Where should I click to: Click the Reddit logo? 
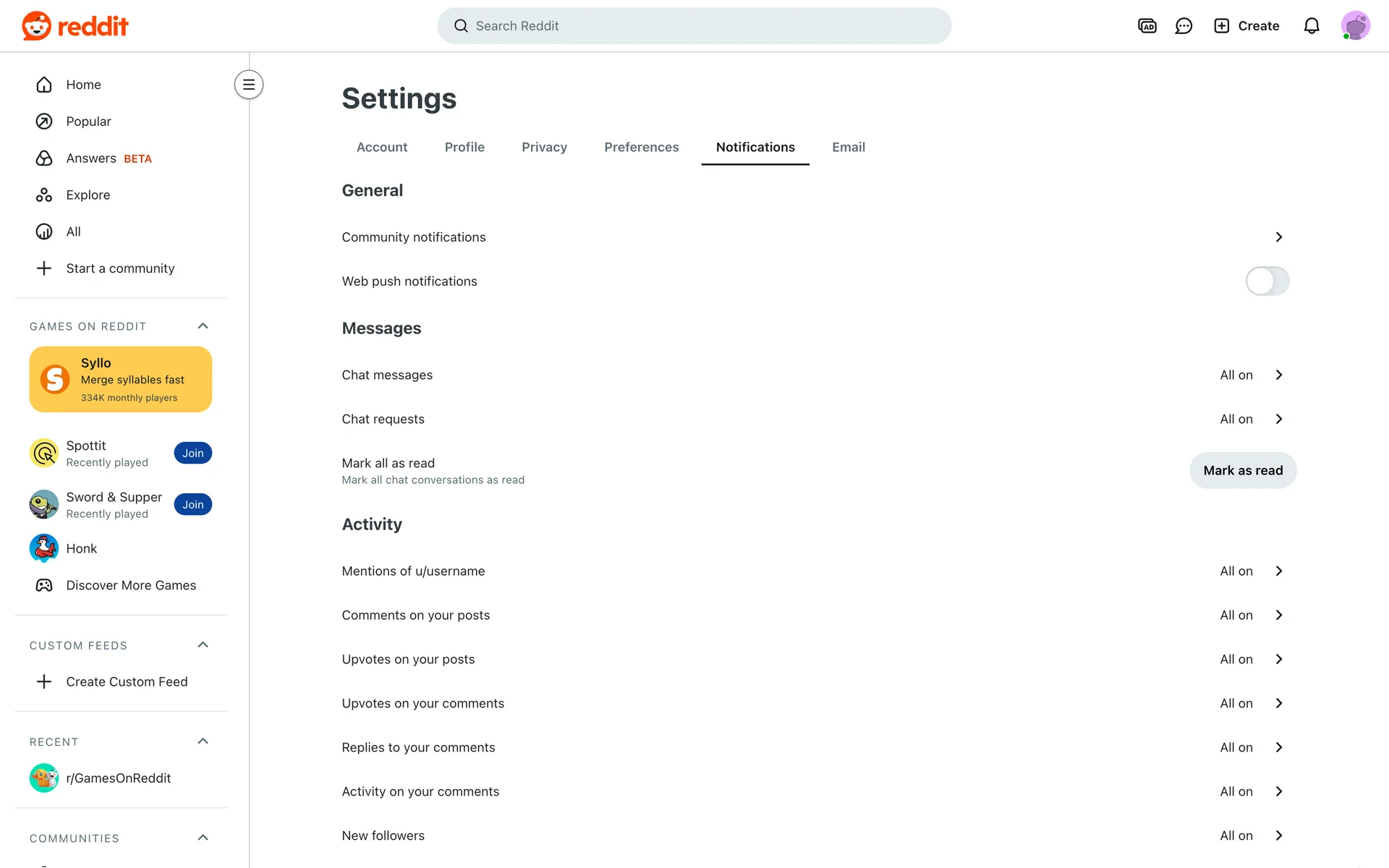pos(75,26)
